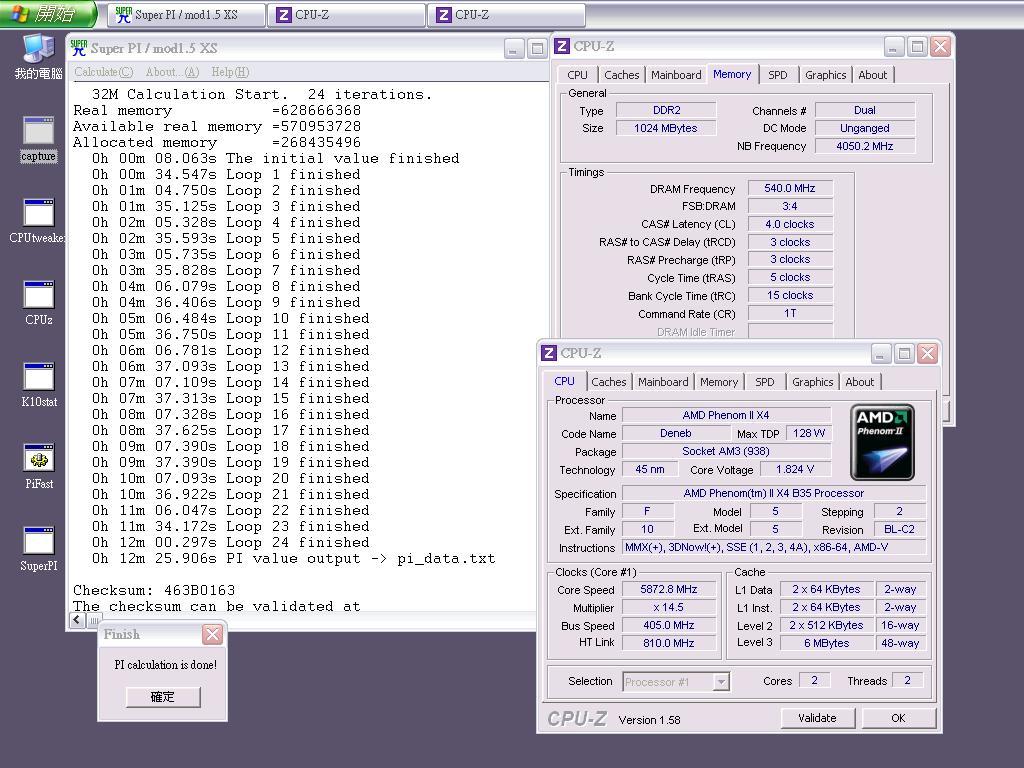Click the NB Frequency value 4050.2 MHz

[865, 146]
